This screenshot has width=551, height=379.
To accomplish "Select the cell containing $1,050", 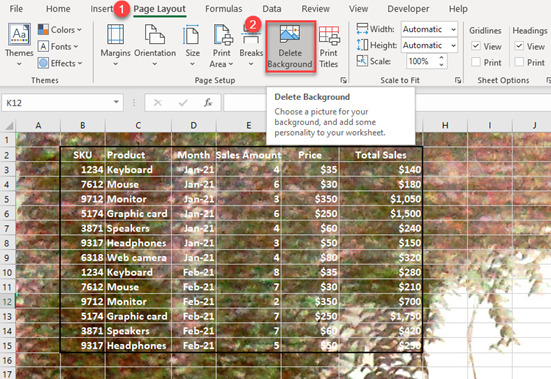I will (381, 199).
